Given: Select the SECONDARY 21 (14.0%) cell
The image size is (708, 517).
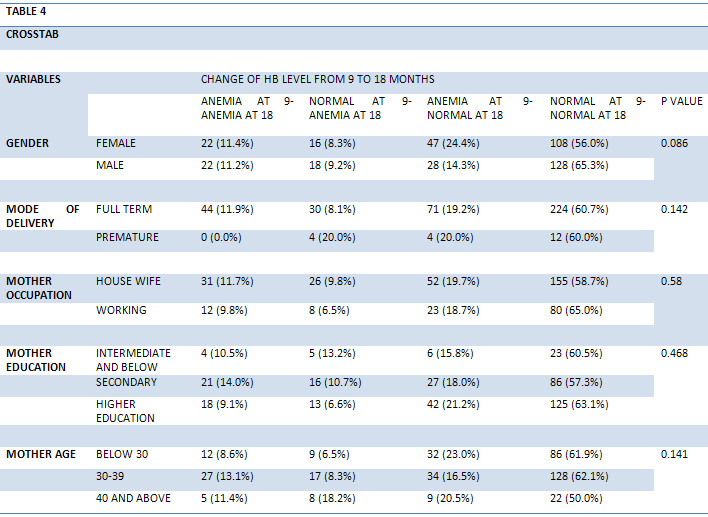Looking at the screenshot, I should tap(227, 382).
